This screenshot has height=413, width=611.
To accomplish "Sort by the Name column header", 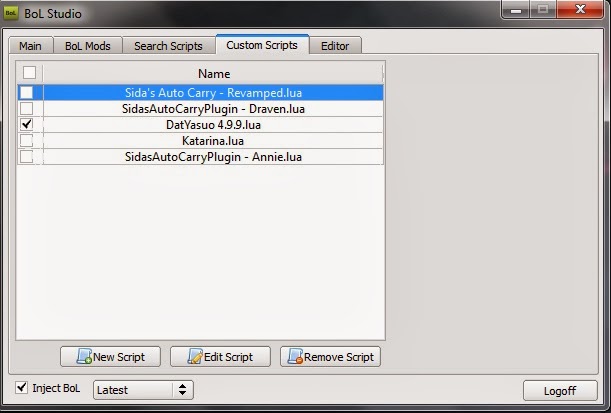I will coord(214,73).
